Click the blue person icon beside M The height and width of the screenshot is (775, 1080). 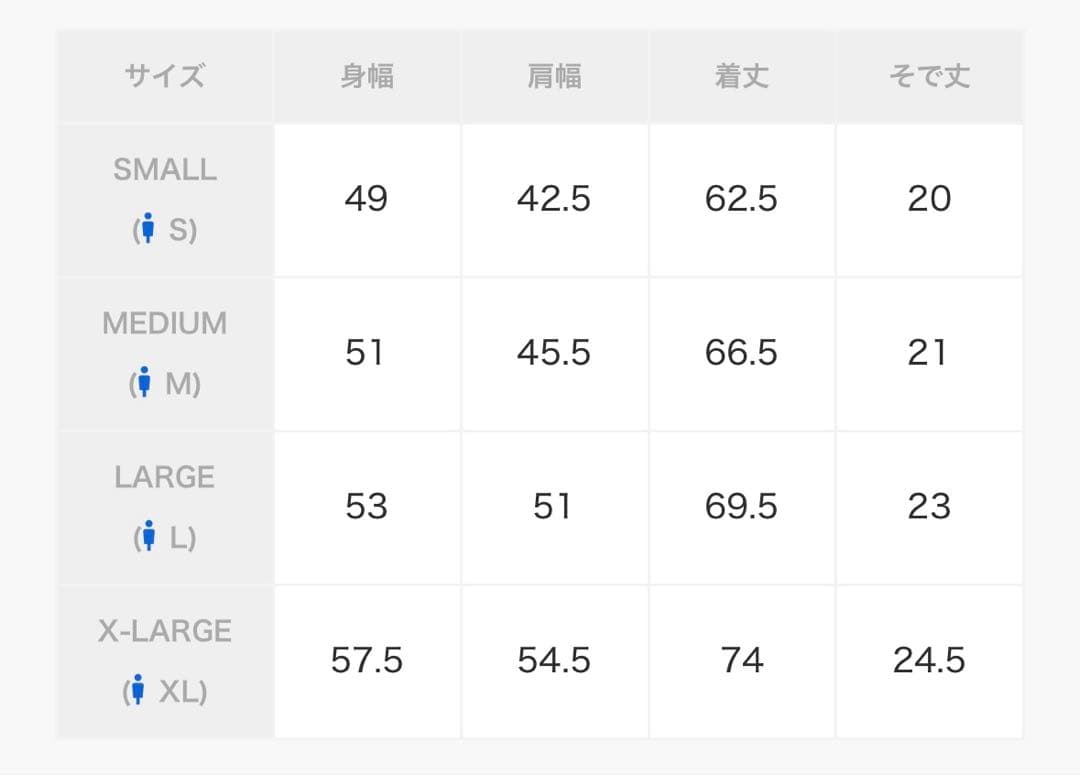click(144, 382)
